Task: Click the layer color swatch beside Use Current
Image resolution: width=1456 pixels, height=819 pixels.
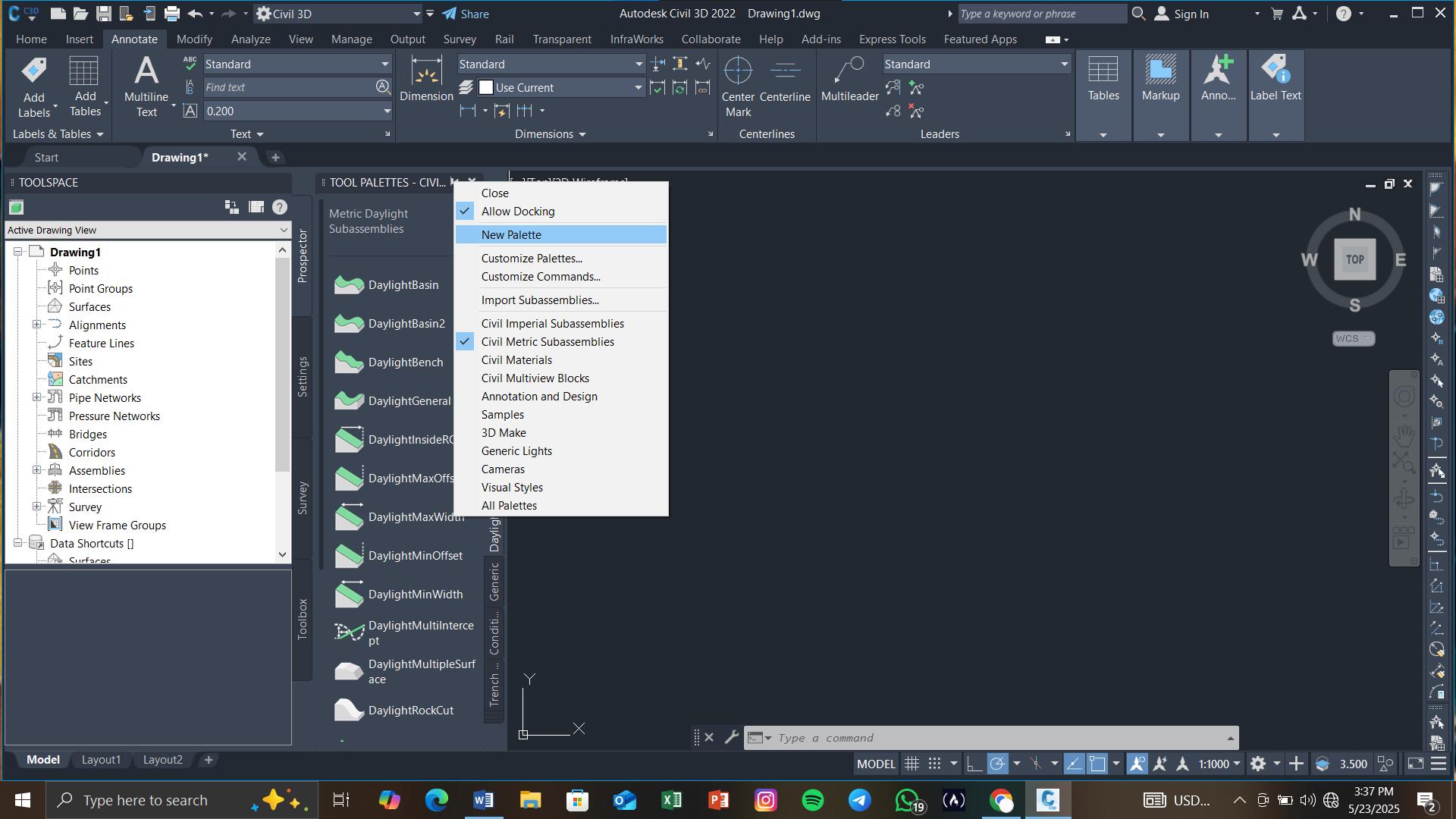Action: coord(486,88)
